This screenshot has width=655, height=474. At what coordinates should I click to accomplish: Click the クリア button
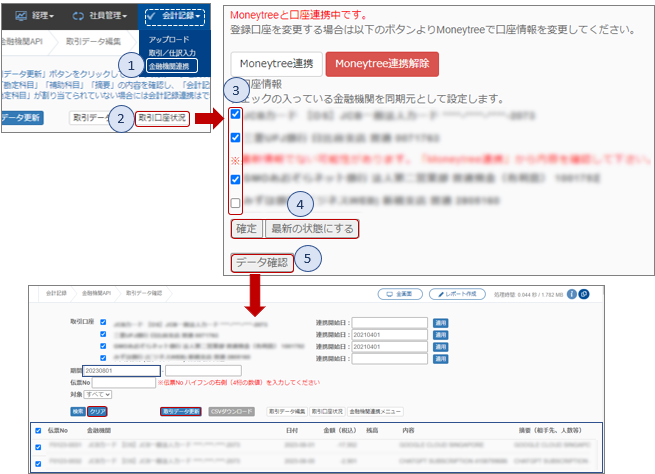point(97,411)
